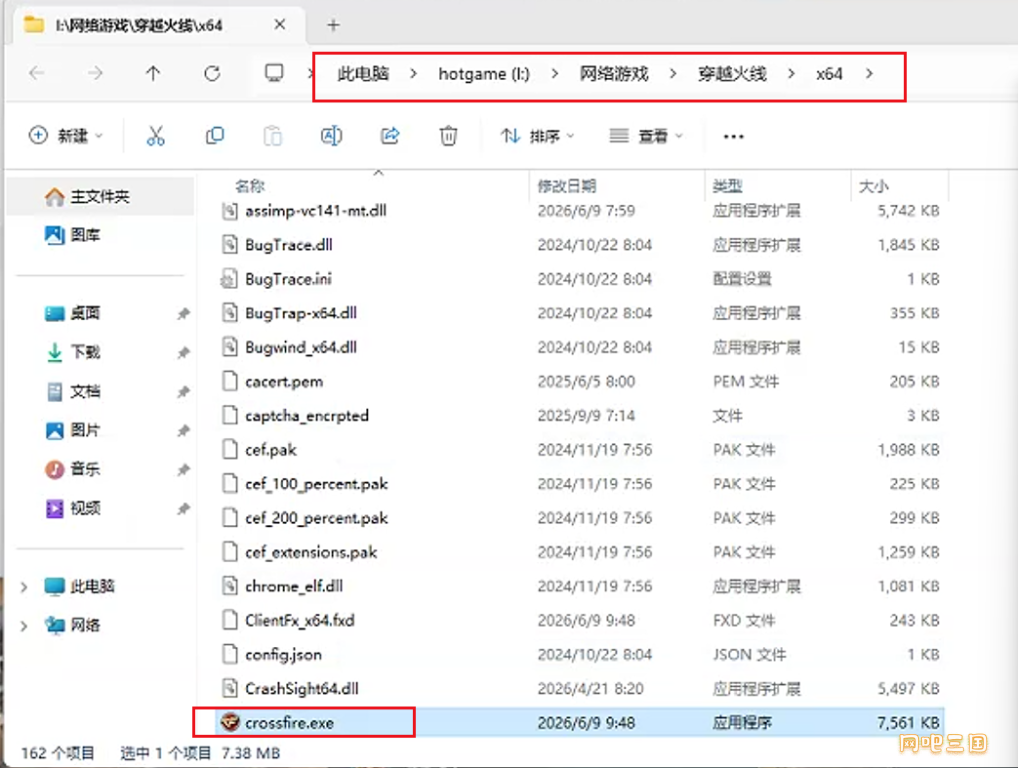
Task: Expand the 网络 tree node arrow
Action: click(x=24, y=626)
